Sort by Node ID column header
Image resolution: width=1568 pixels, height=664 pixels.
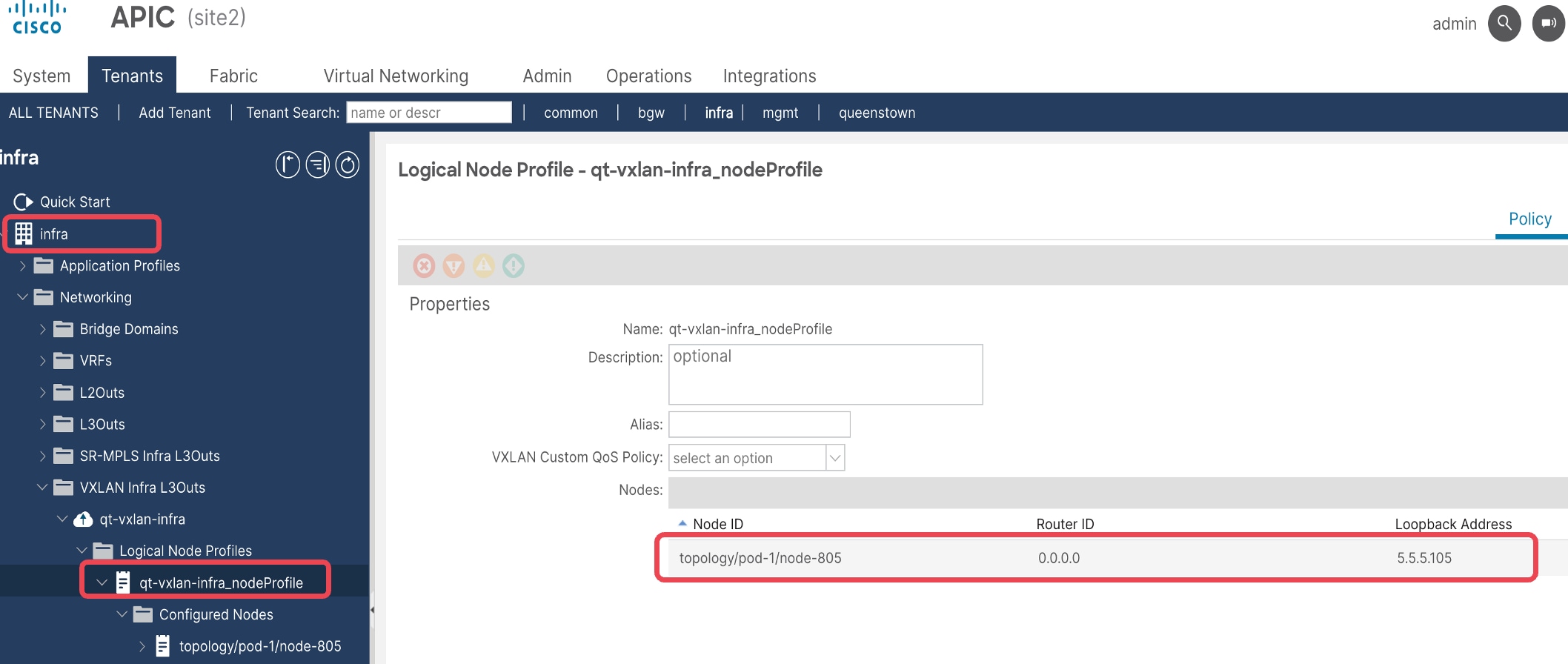pos(717,524)
